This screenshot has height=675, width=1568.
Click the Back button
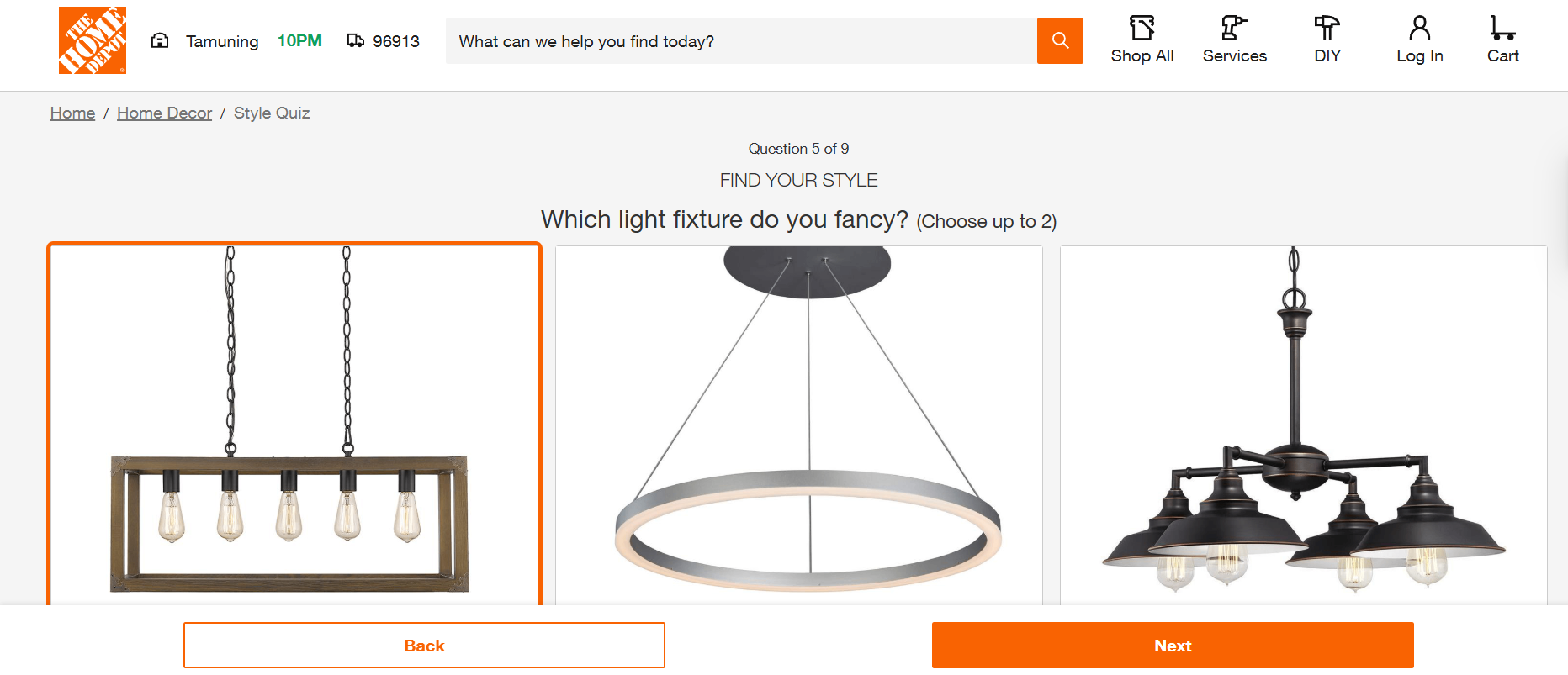coord(424,646)
